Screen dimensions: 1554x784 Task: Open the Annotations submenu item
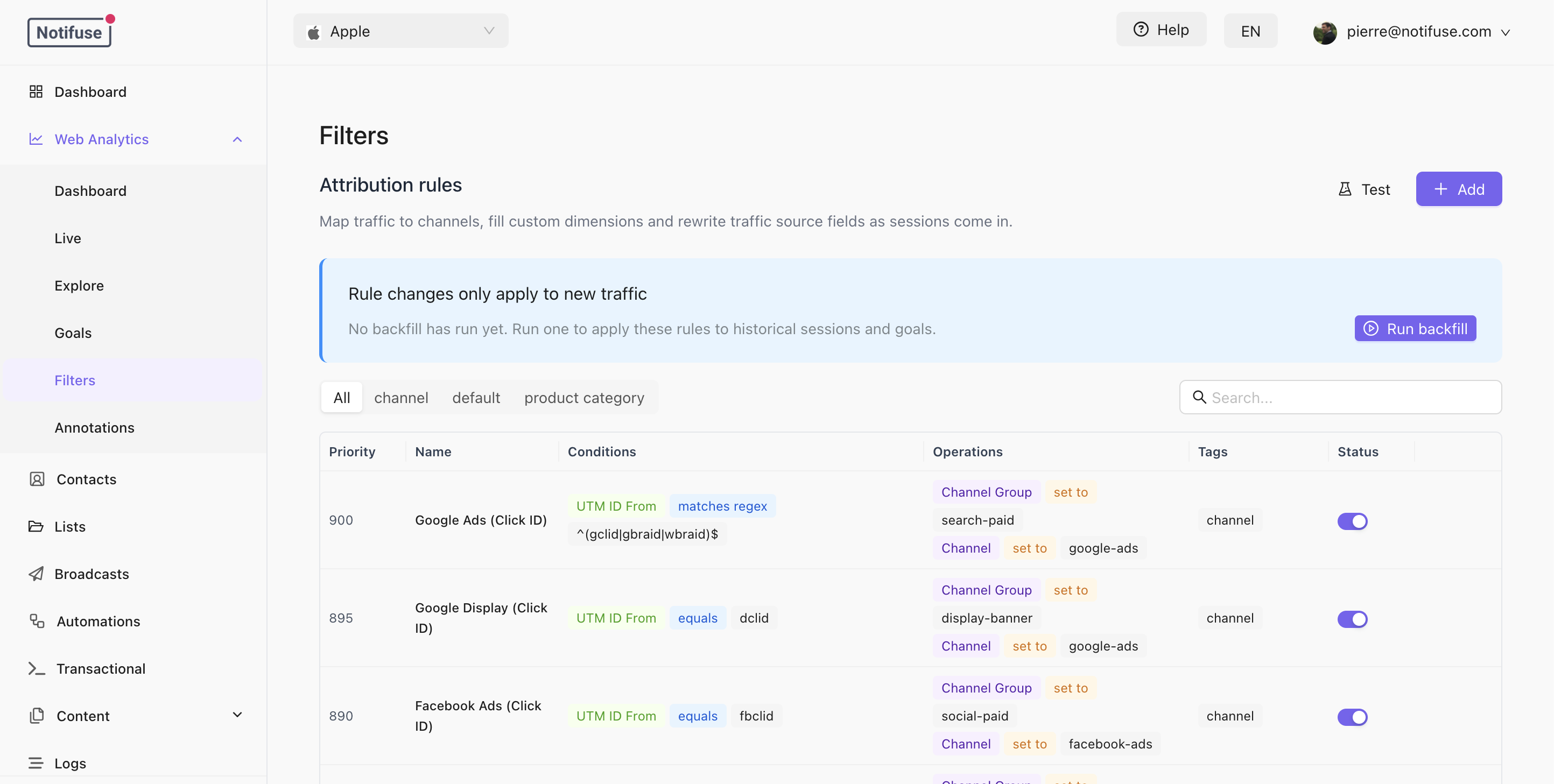tap(133, 428)
